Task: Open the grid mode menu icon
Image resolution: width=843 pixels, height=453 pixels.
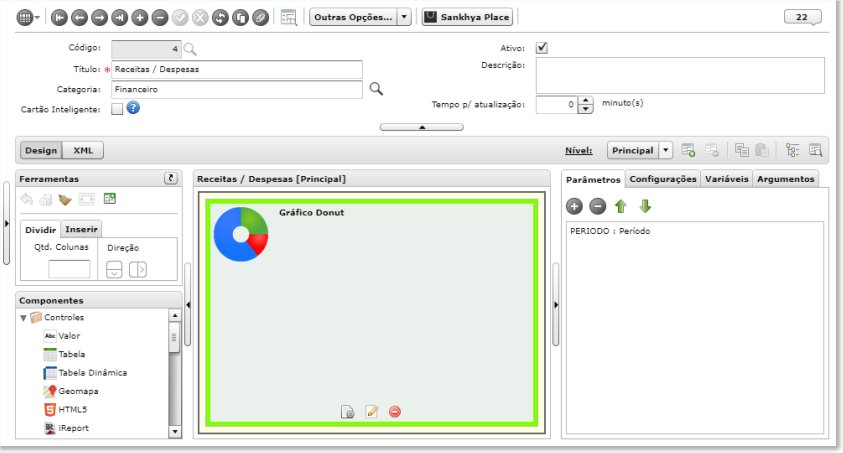Action: coord(27,17)
